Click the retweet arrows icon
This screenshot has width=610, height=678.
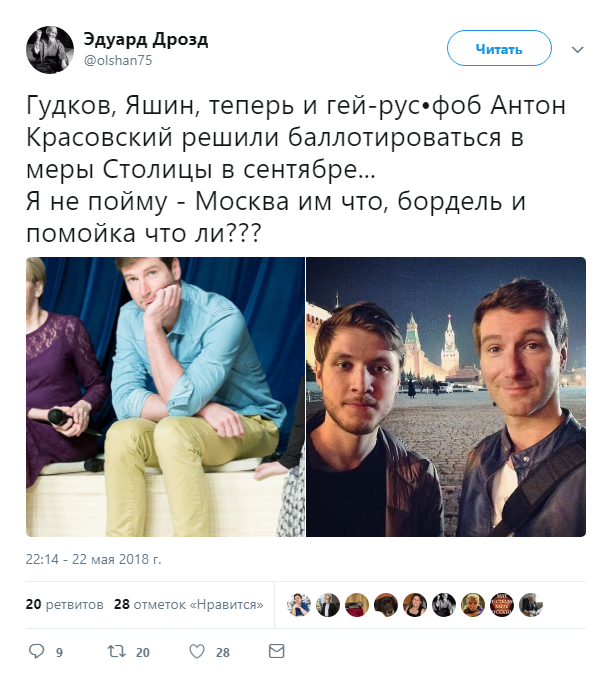117,651
